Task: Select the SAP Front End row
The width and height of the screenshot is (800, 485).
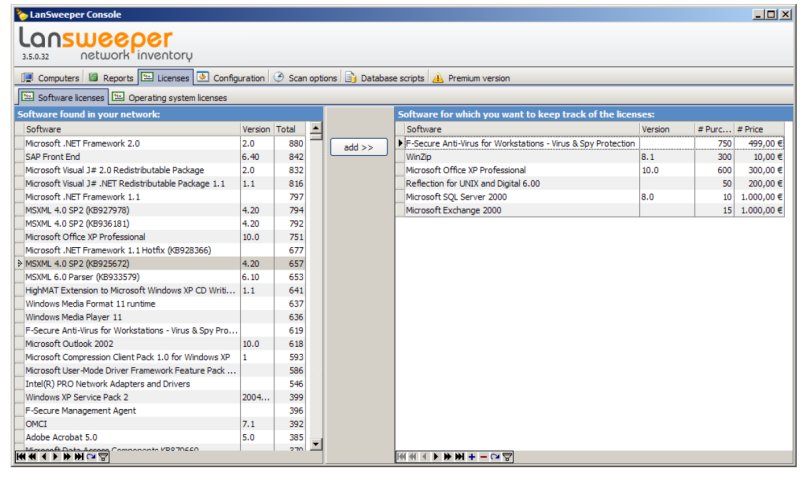Action: (x=130, y=157)
